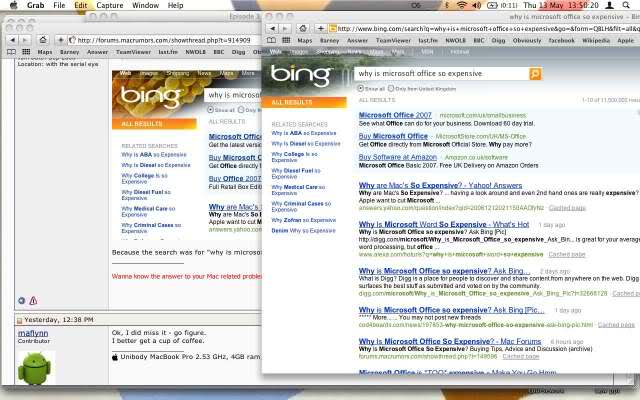Open the Window menu
This screenshot has width=640, height=400.
[x=145, y=5]
